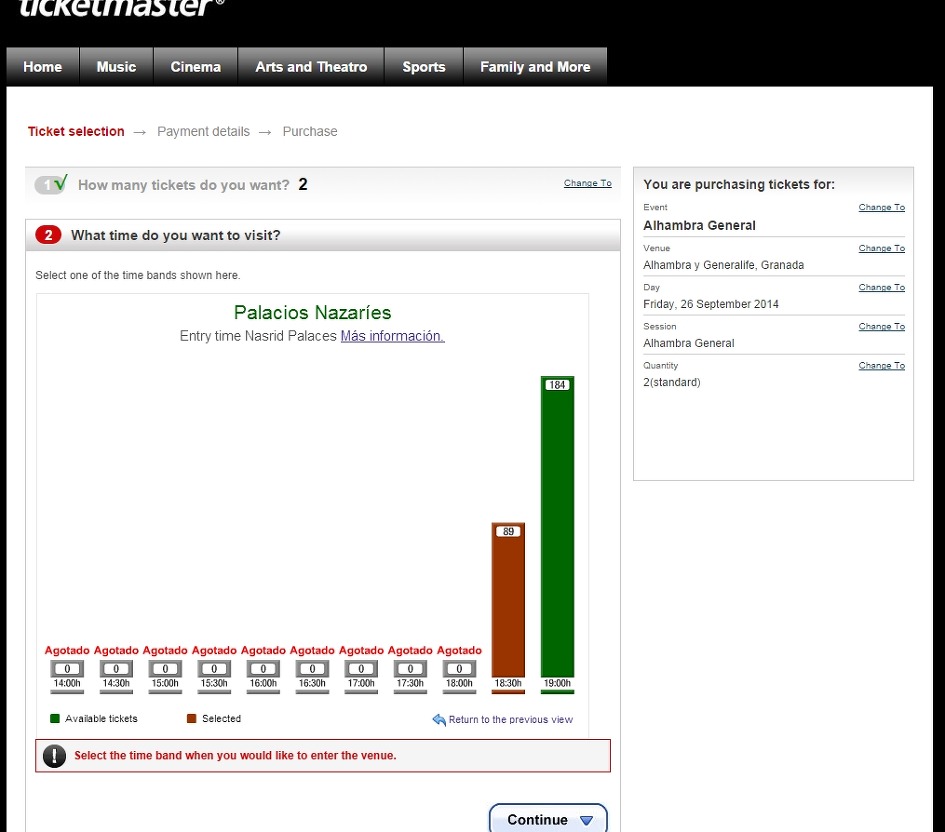Open the Más información link
Screen dimensions: 945x832
pos(392,336)
